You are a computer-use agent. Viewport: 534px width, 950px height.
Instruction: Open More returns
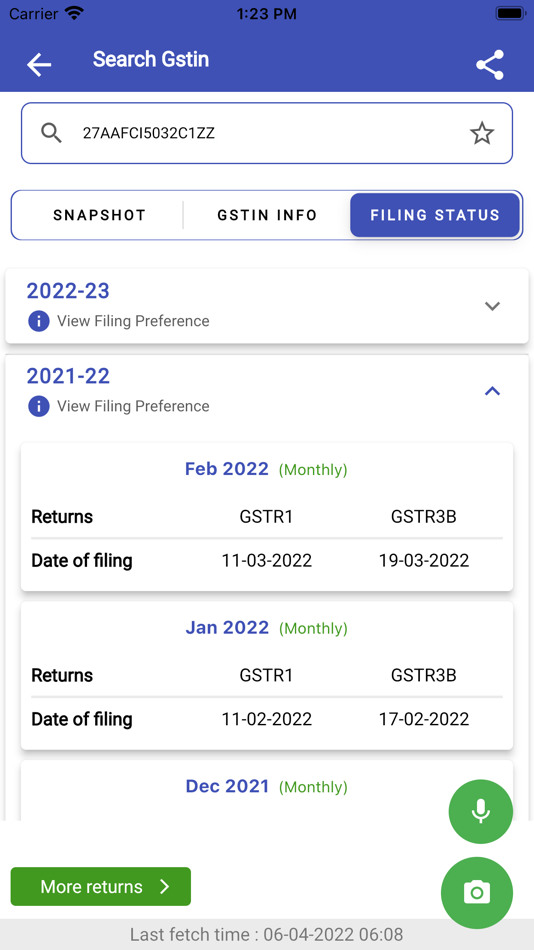click(101, 886)
